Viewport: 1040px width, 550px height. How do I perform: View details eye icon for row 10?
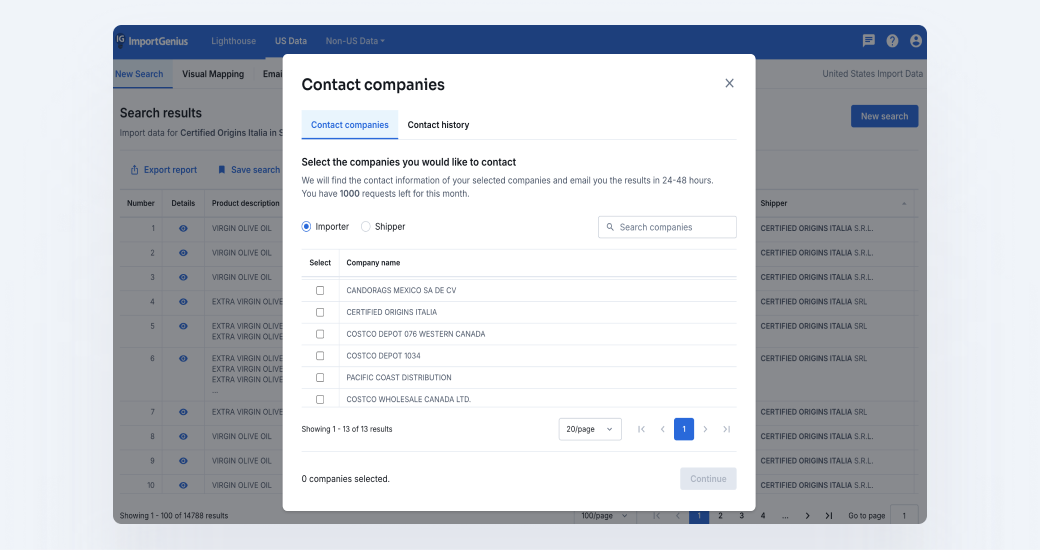coord(183,486)
